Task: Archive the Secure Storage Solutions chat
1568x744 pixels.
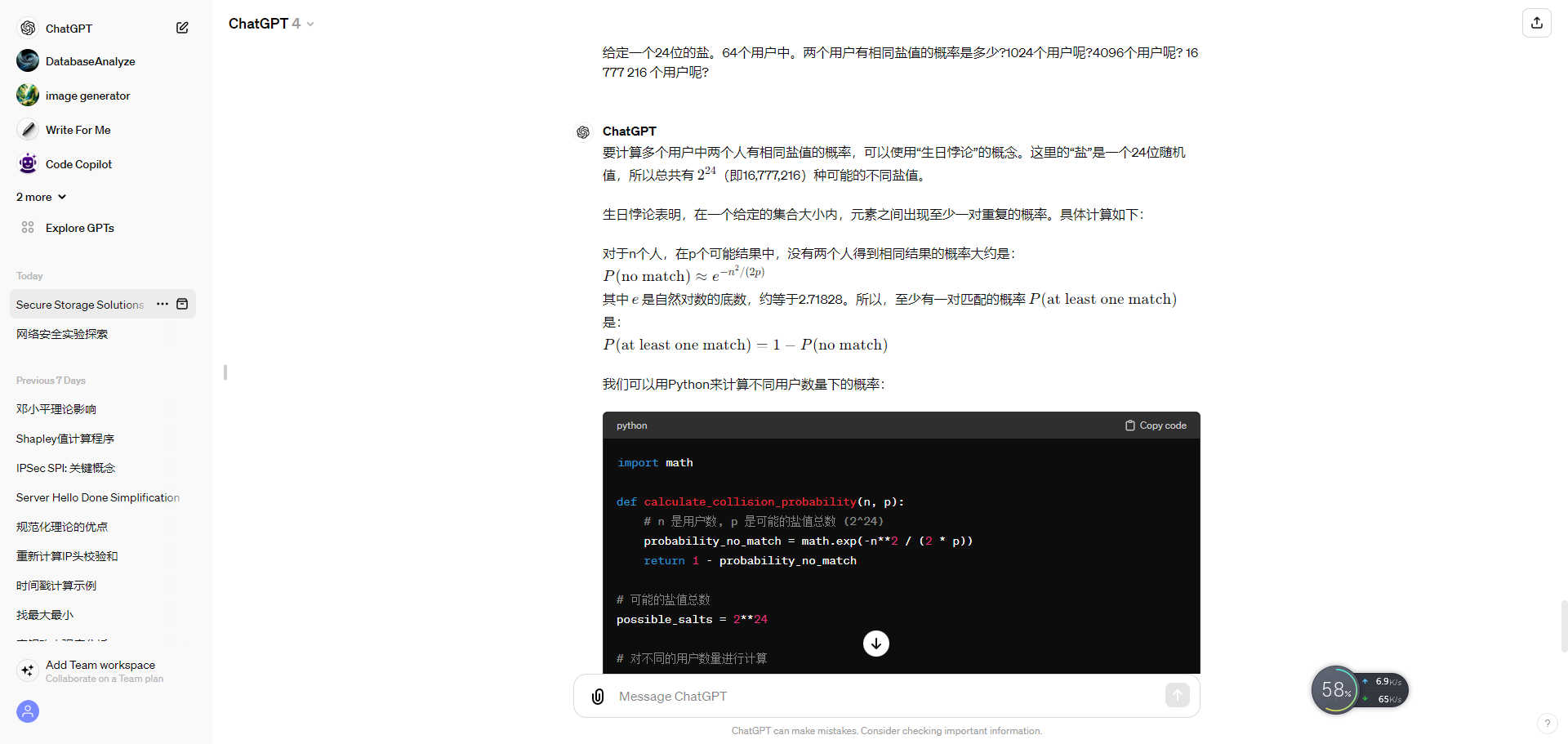Action: [182, 305]
